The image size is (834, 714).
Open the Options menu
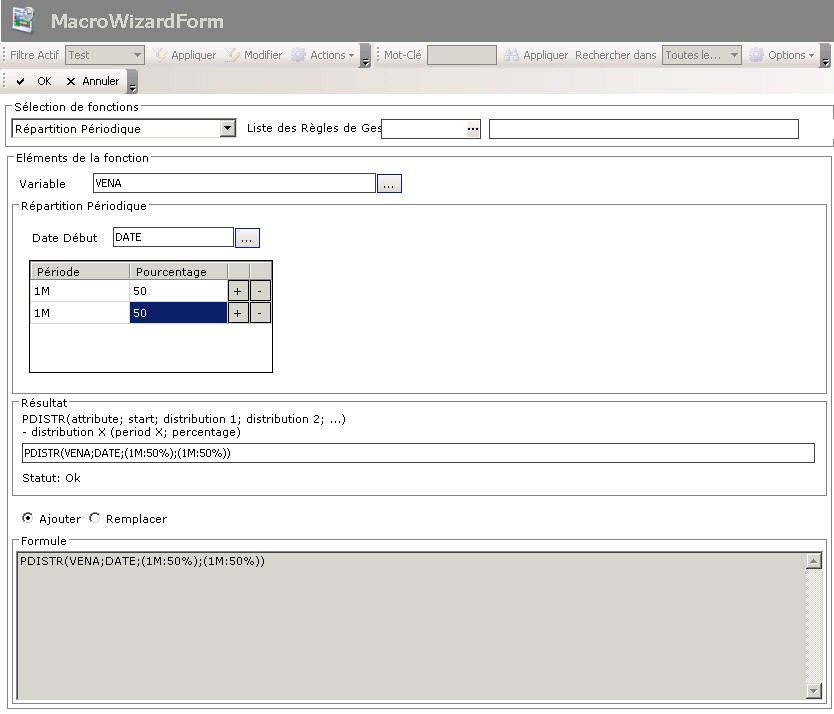pos(783,55)
